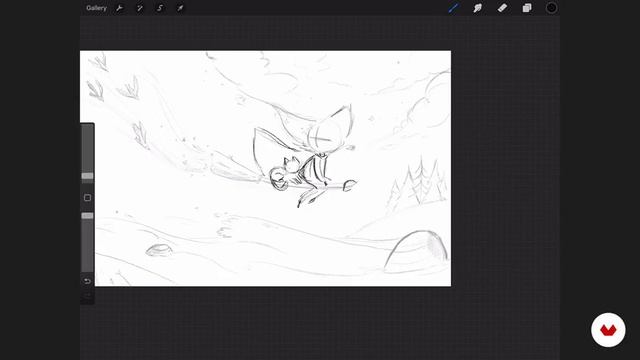Open the Layers panel
Screen dimensions: 640x360
click(527, 8)
